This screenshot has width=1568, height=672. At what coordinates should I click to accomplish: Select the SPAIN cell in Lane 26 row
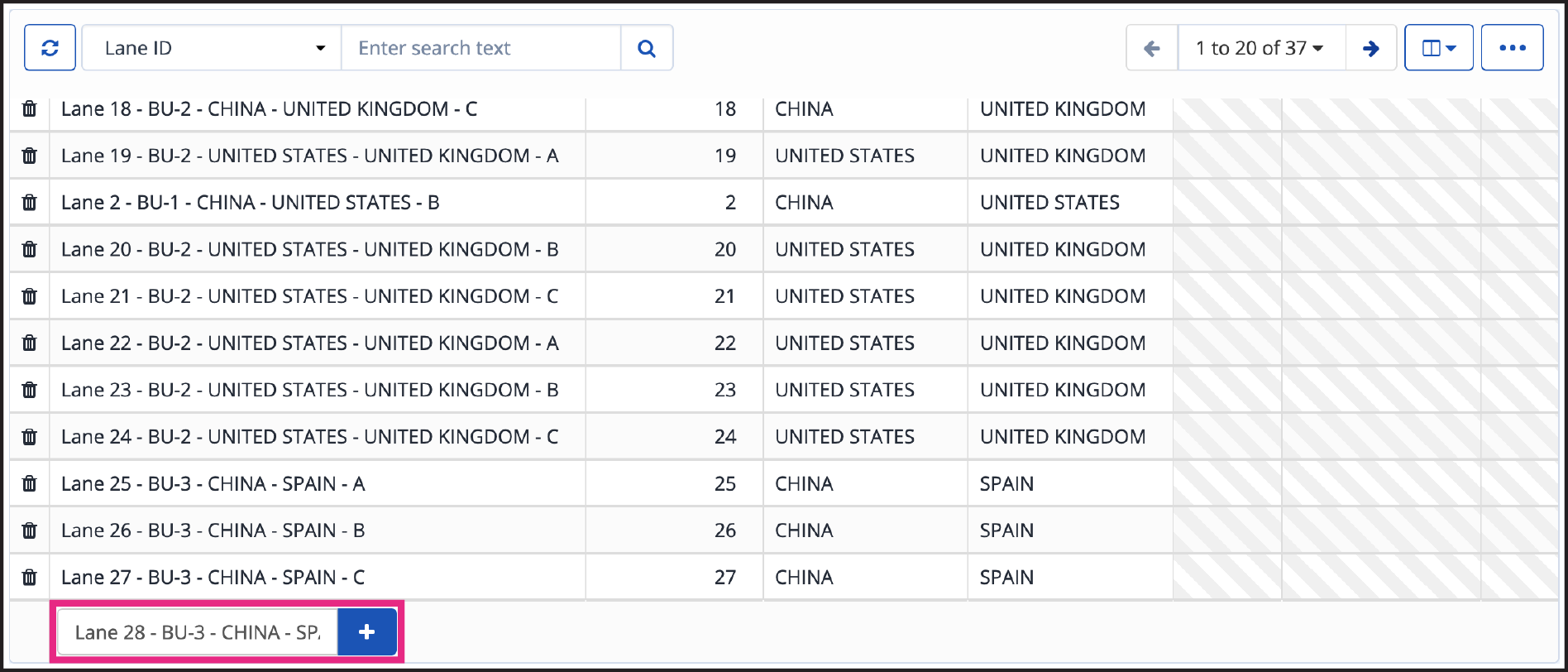tap(1070, 530)
